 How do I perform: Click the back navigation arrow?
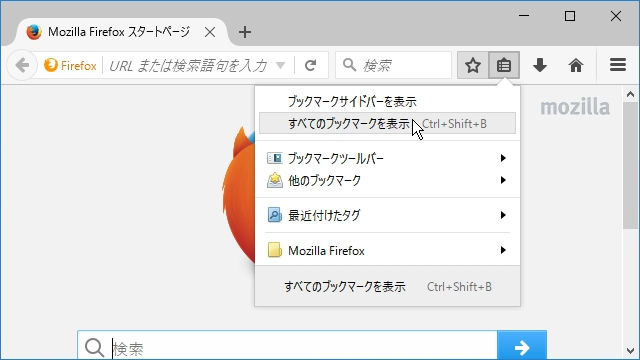(22, 65)
